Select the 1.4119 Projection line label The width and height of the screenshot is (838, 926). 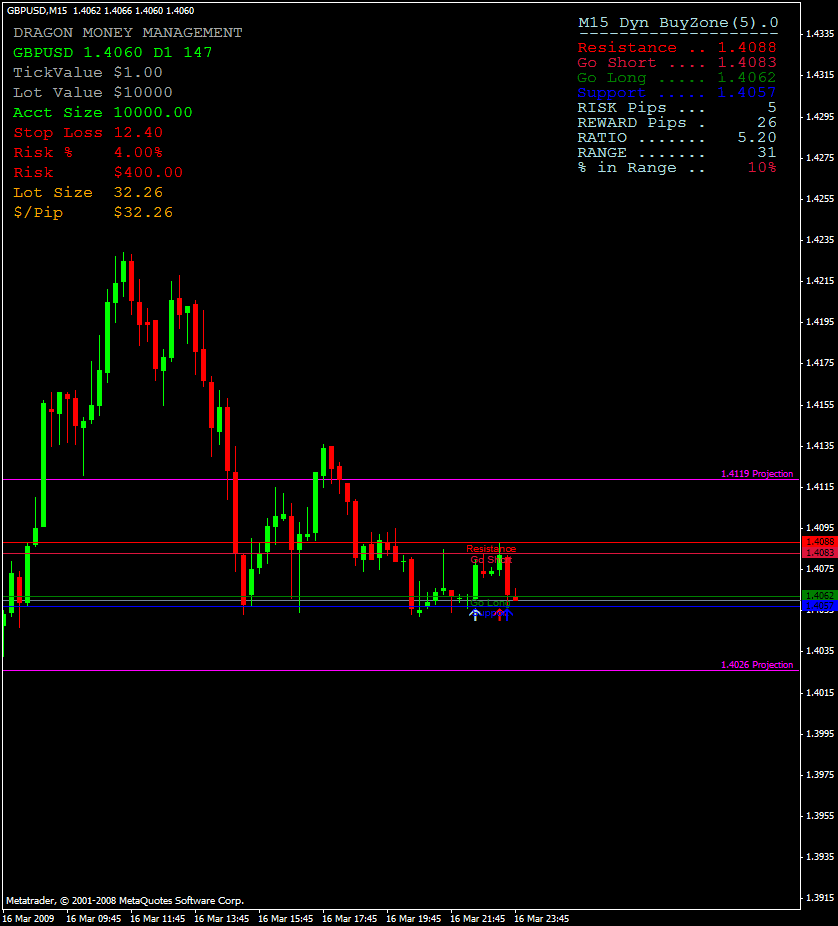click(x=757, y=474)
